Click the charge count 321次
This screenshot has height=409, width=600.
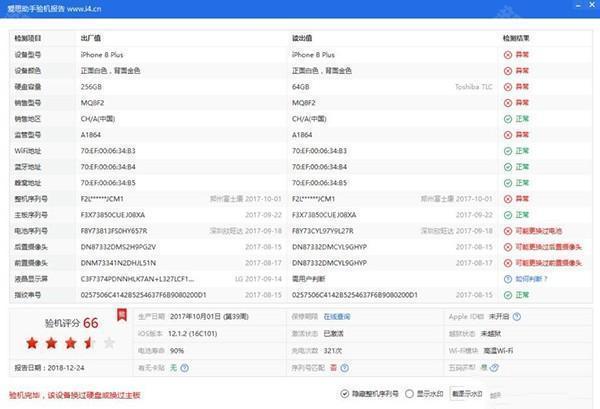click(333, 351)
